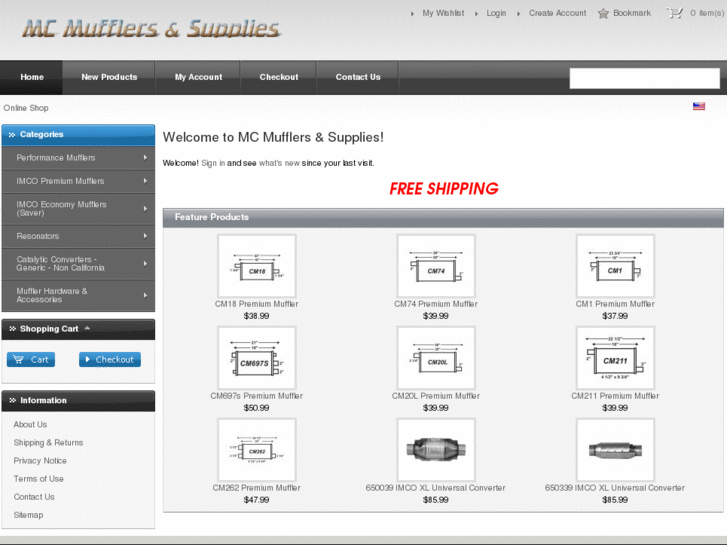Click the what's new link

pos(279,163)
